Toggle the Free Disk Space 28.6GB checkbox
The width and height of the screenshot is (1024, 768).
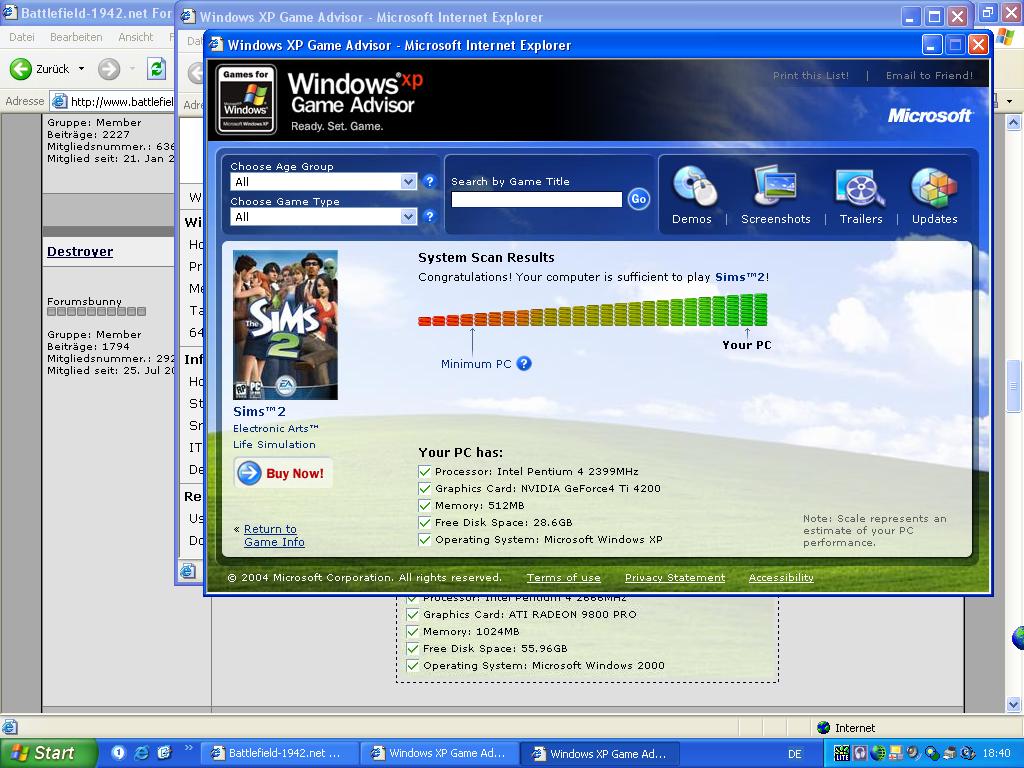tap(424, 522)
